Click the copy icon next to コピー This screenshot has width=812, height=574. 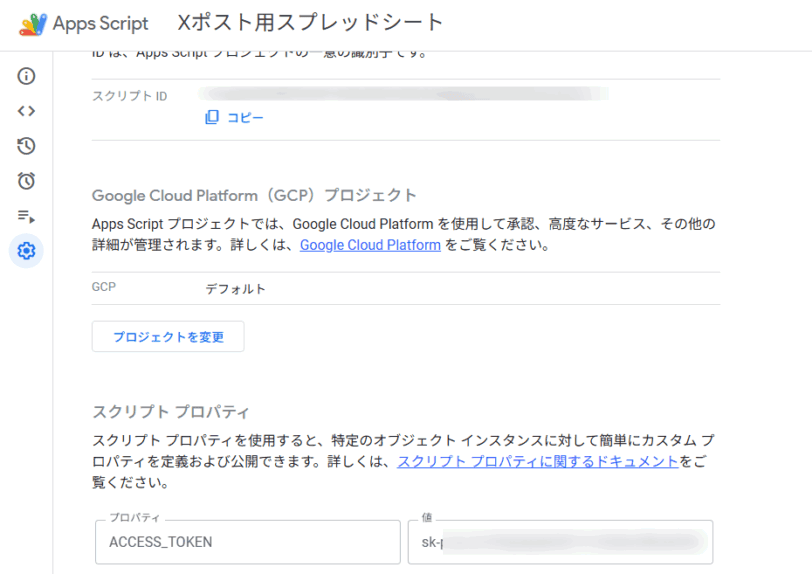212,117
